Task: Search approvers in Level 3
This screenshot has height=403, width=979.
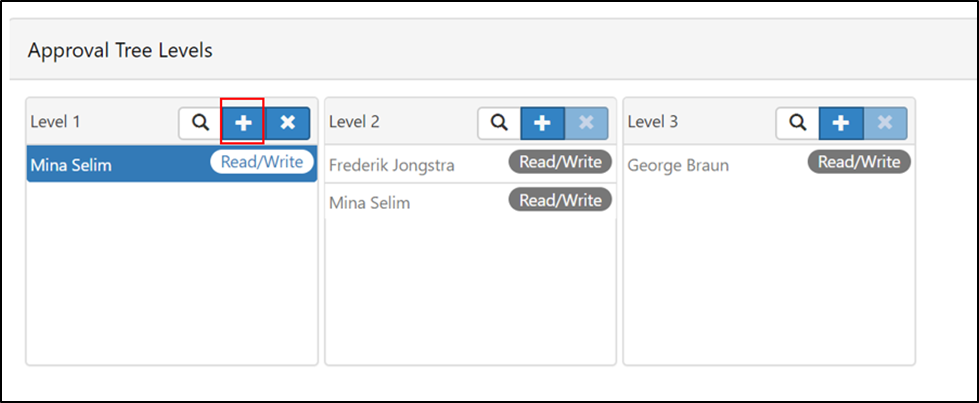Action: 798,122
